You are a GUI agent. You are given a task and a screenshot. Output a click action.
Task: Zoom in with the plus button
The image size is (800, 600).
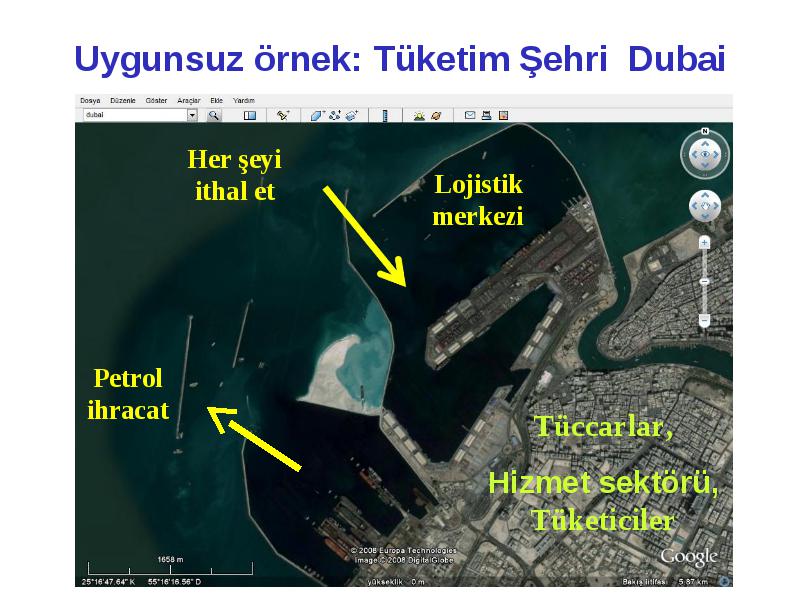[705, 243]
